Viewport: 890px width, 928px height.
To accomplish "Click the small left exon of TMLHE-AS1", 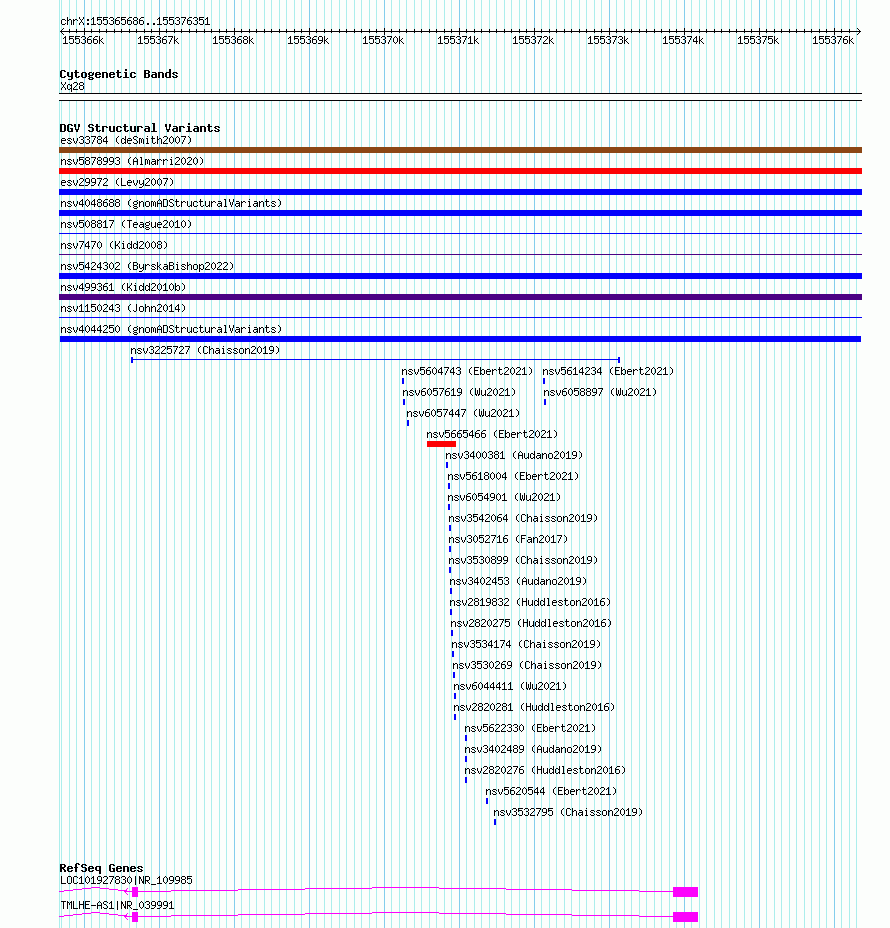I will (135, 917).
